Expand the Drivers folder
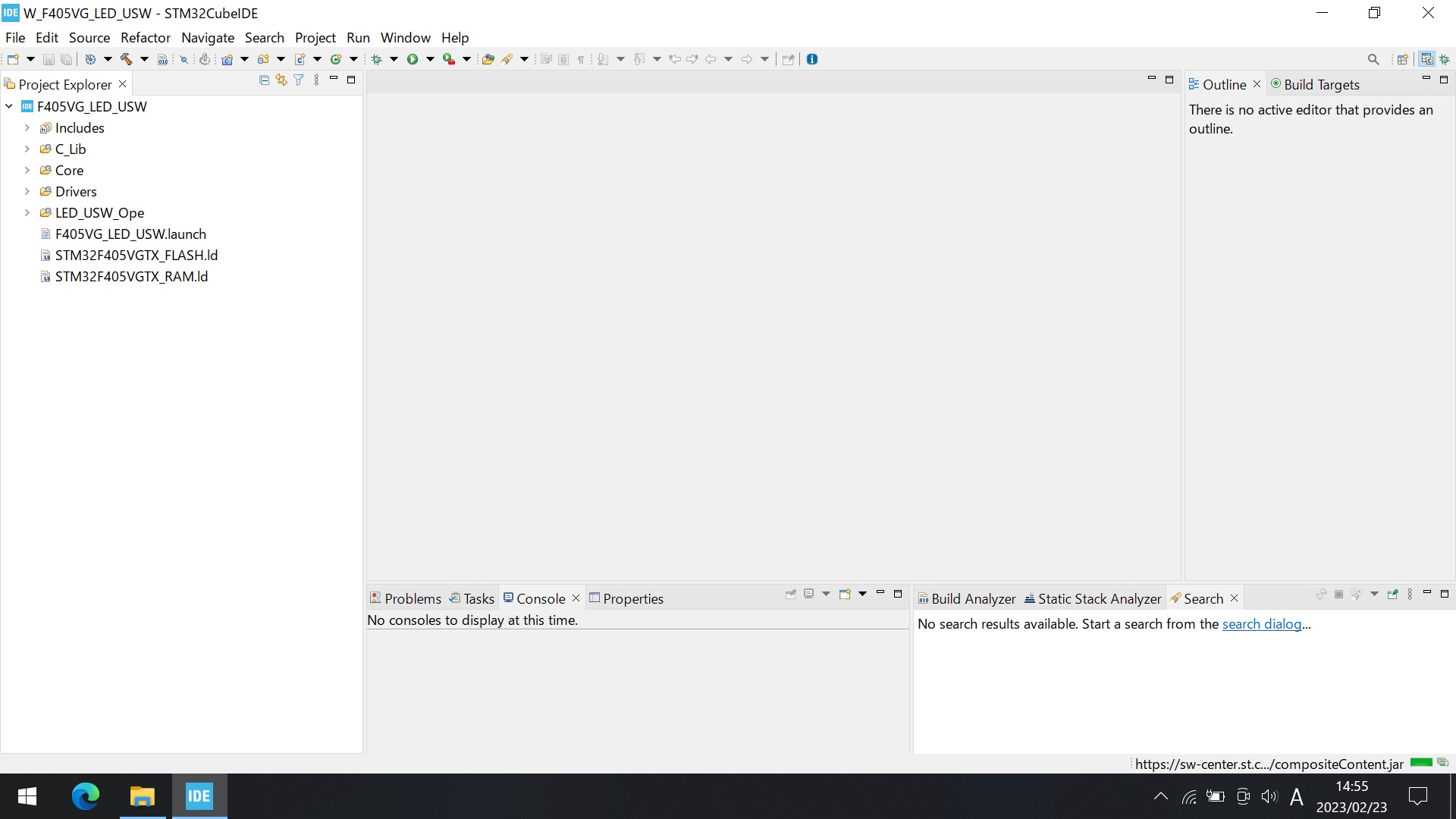This screenshot has height=819, width=1456. pos(27,192)
